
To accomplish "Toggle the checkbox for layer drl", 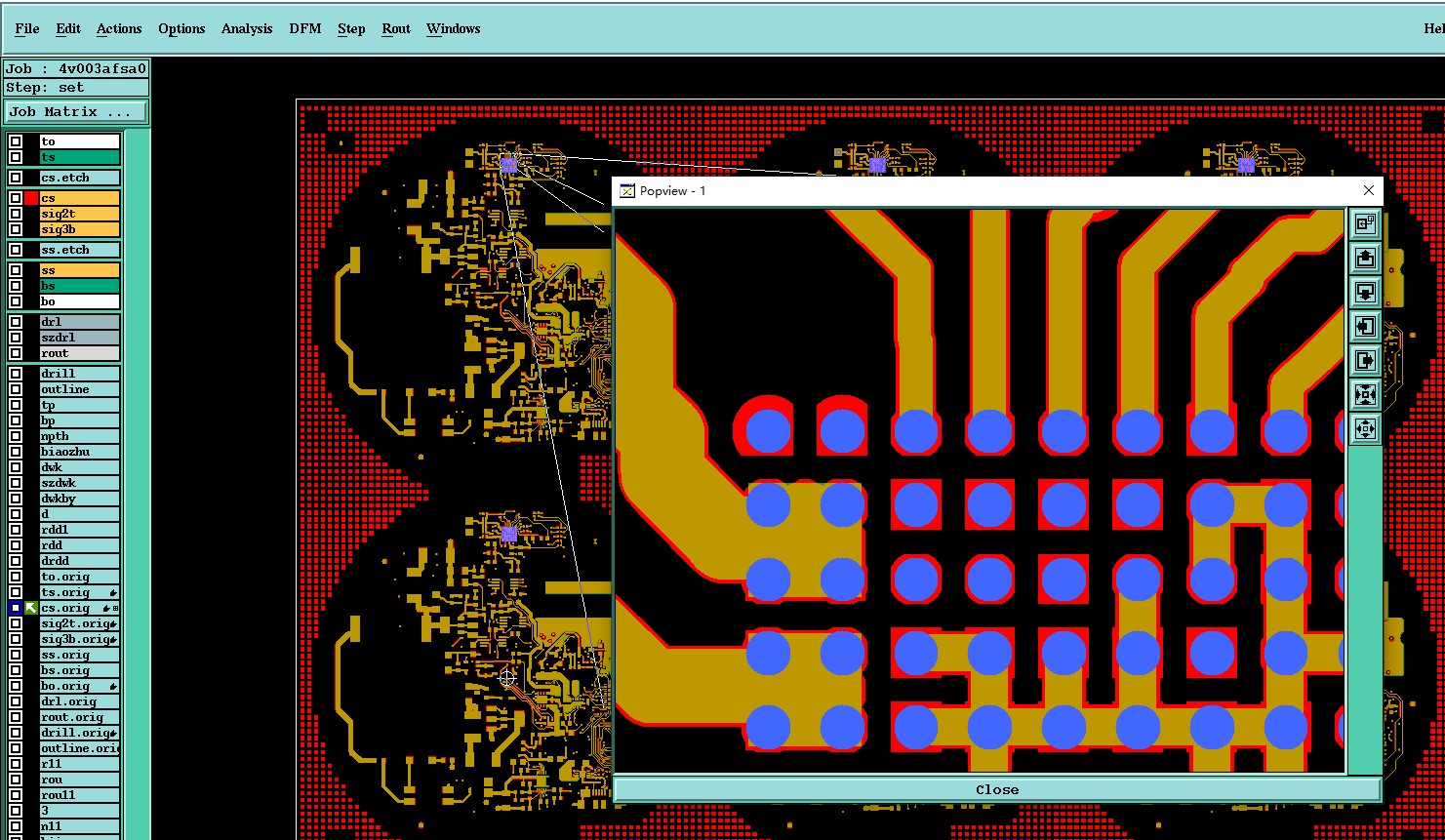I will pyautogui.click(x=16, y=322).
